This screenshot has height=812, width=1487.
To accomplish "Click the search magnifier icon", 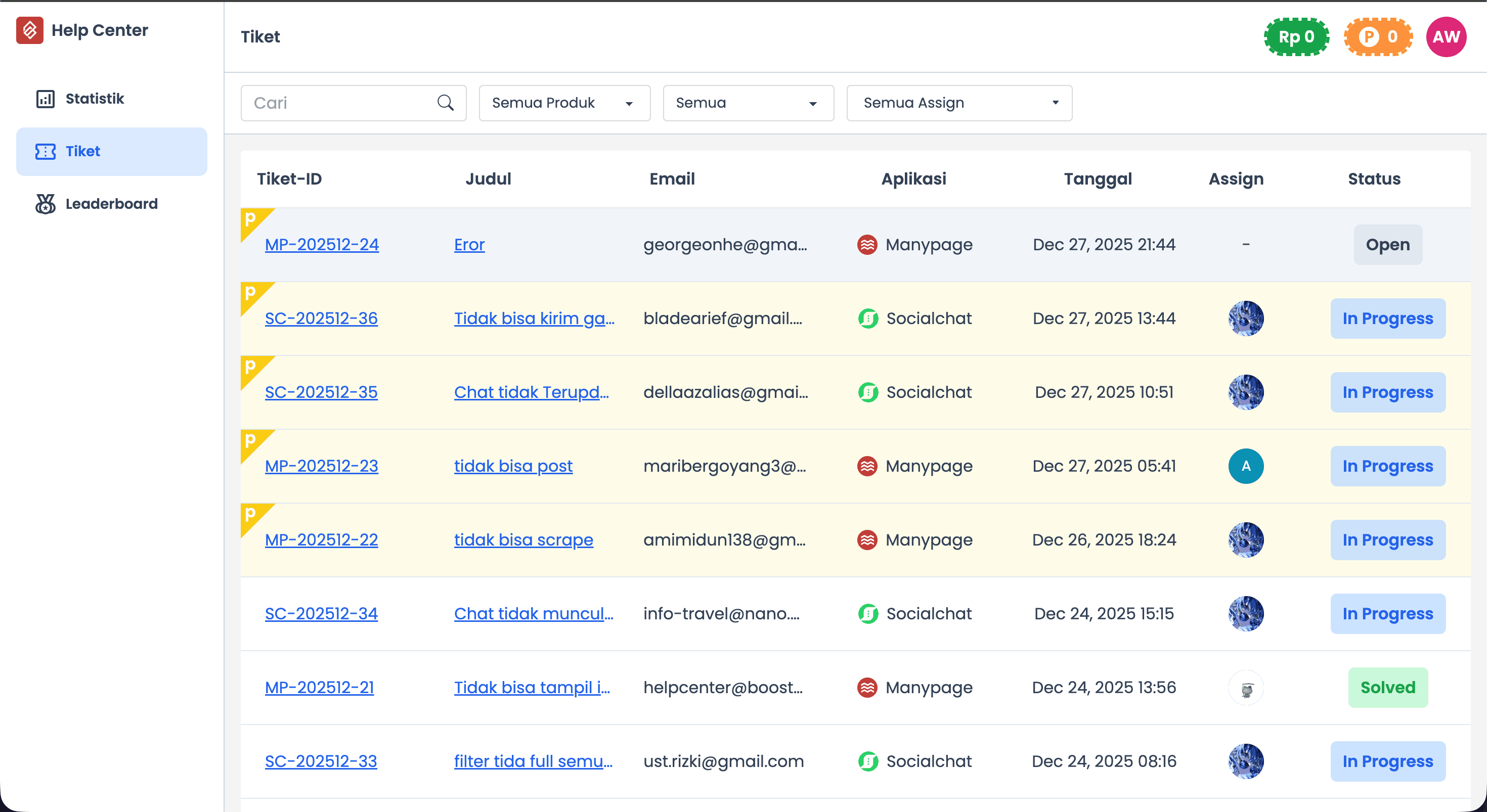I will point(445,103).
